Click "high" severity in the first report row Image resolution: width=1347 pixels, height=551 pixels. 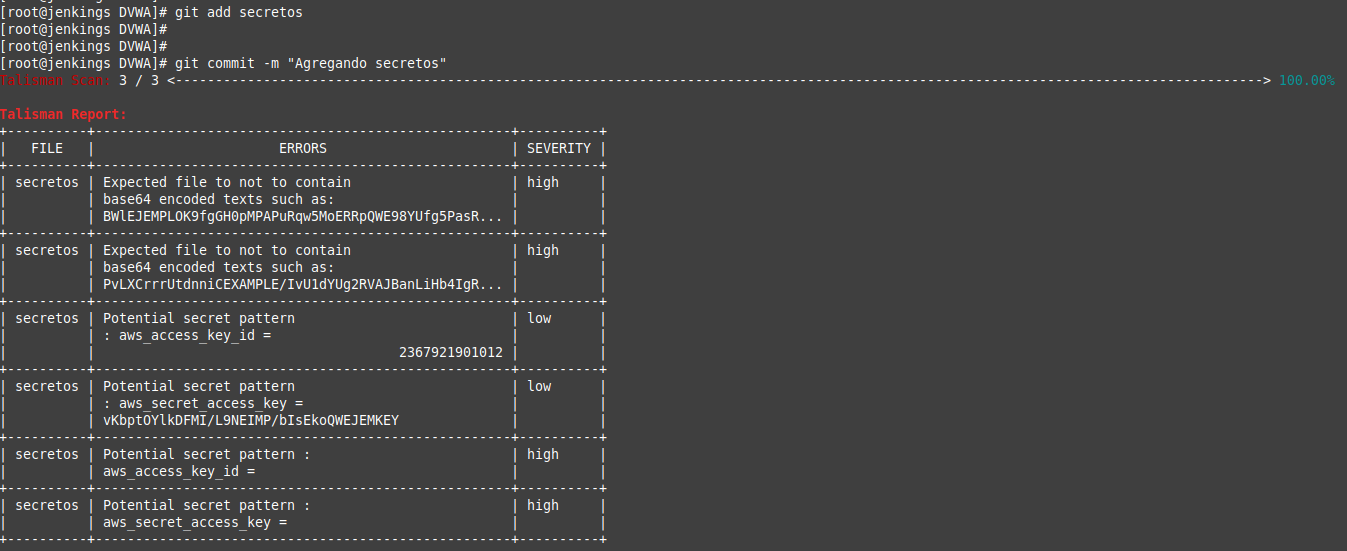click(x=543, y=182)
